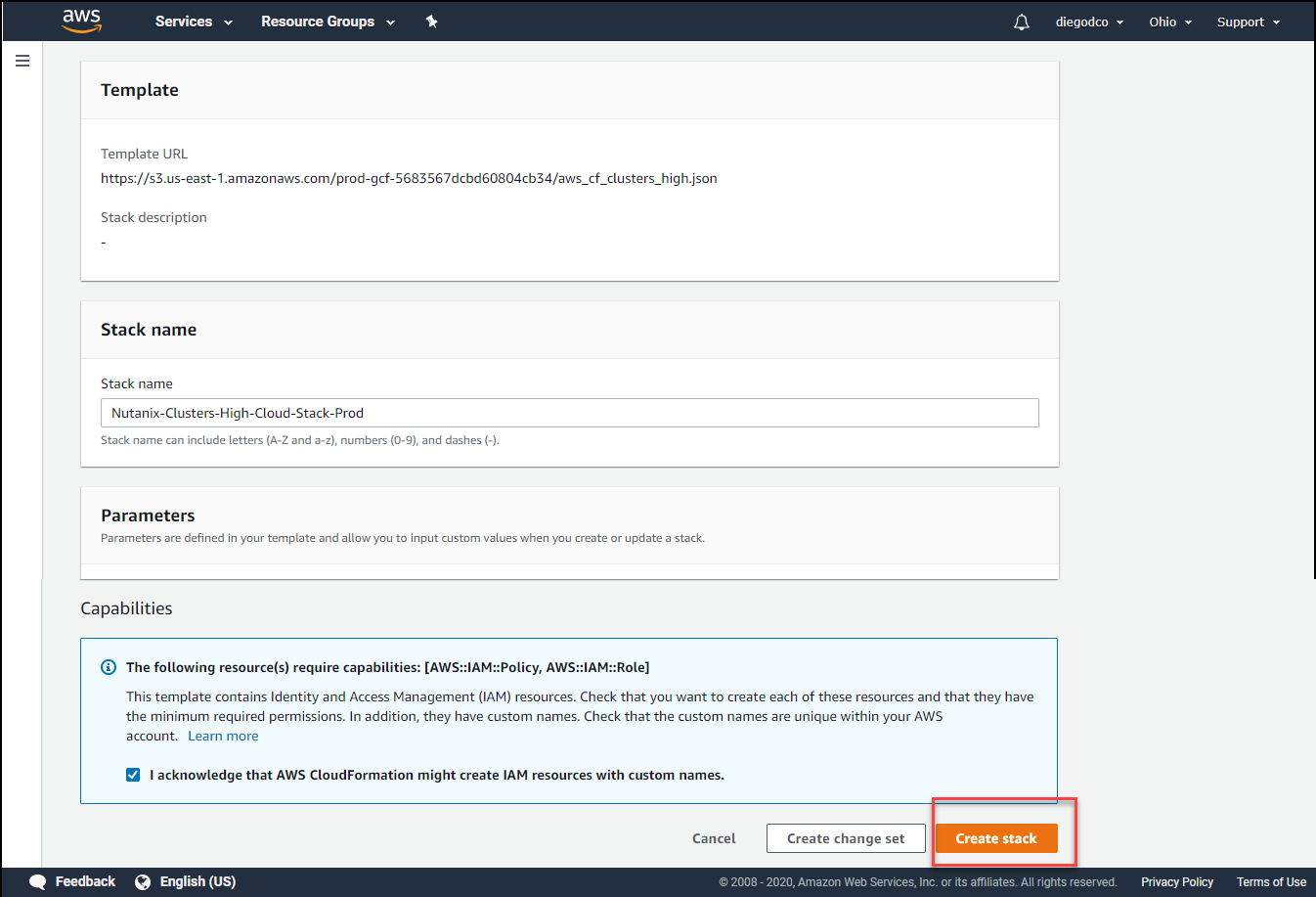Viewport: 1316px width, 897px height.
Task: Open the Terms of Use link
Action: click(x=1271, y=881)
